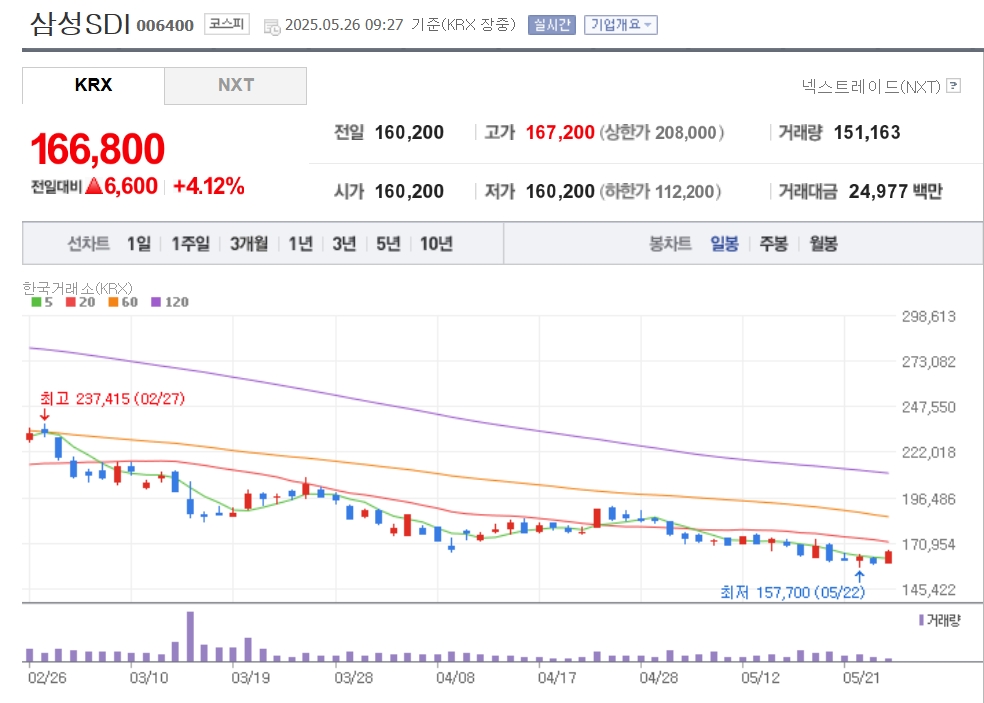Screen dimensions: 984x703
Task: Click the 04/08 date label on the axis
Action: [x=456, y=678]
